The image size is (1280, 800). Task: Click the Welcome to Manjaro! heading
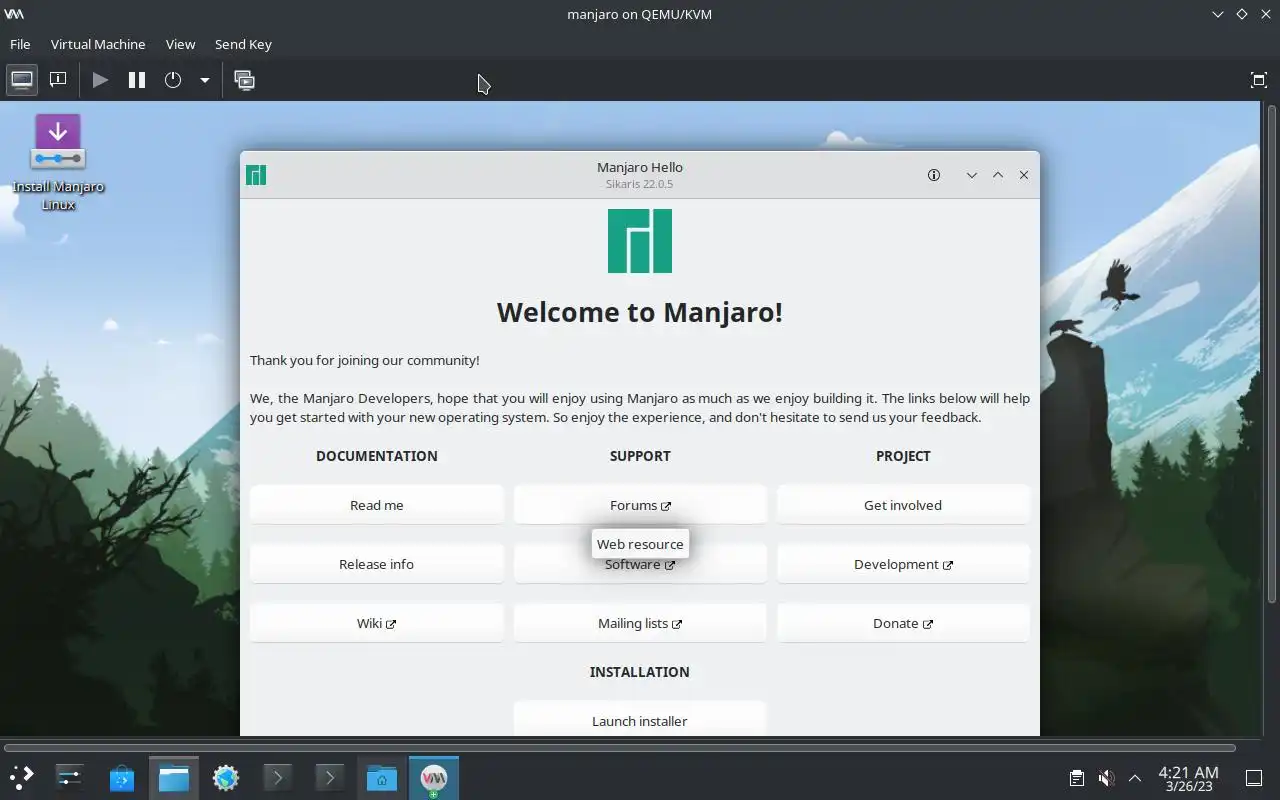coord(640,312)
